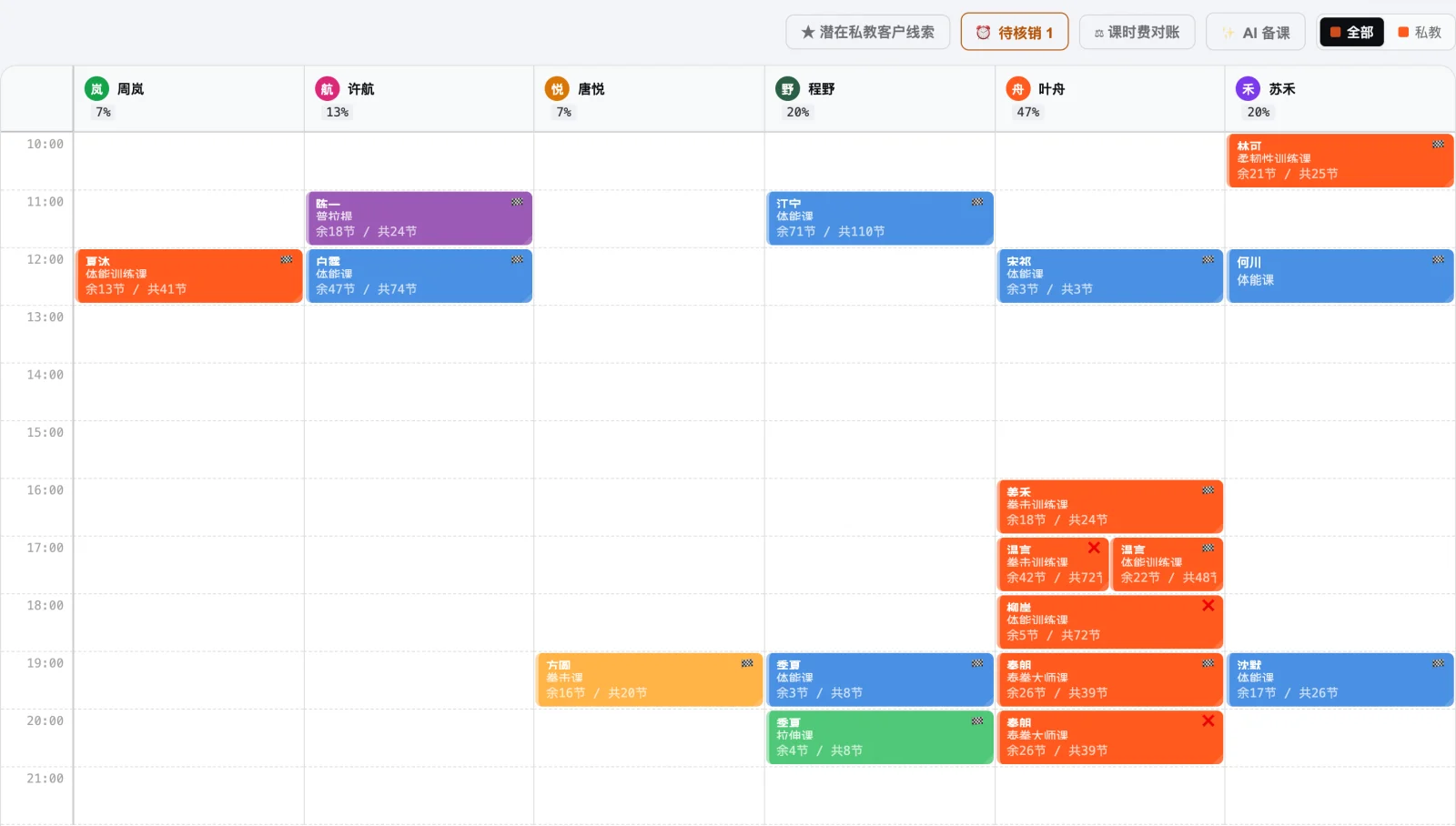Viewport: 1456px width, 826px height.
Task: Click the checkered flag on 沈默's 体能课 card
Action: 1438,663
